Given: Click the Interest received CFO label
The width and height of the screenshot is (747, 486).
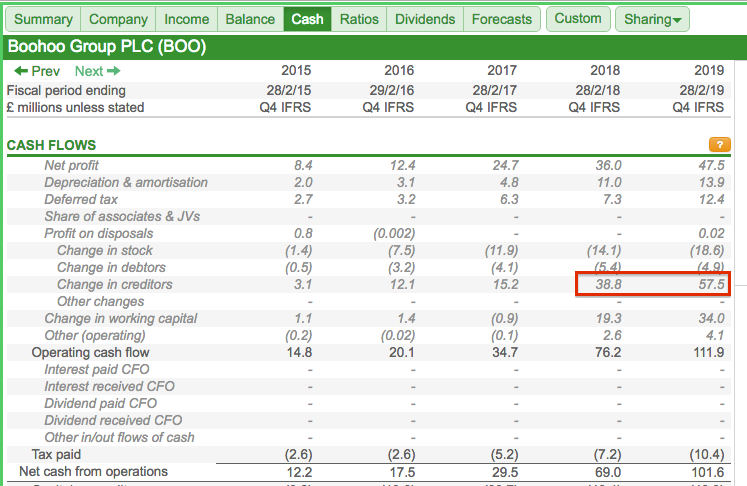Looking at the screenshot, I should (x=110, y=386).
